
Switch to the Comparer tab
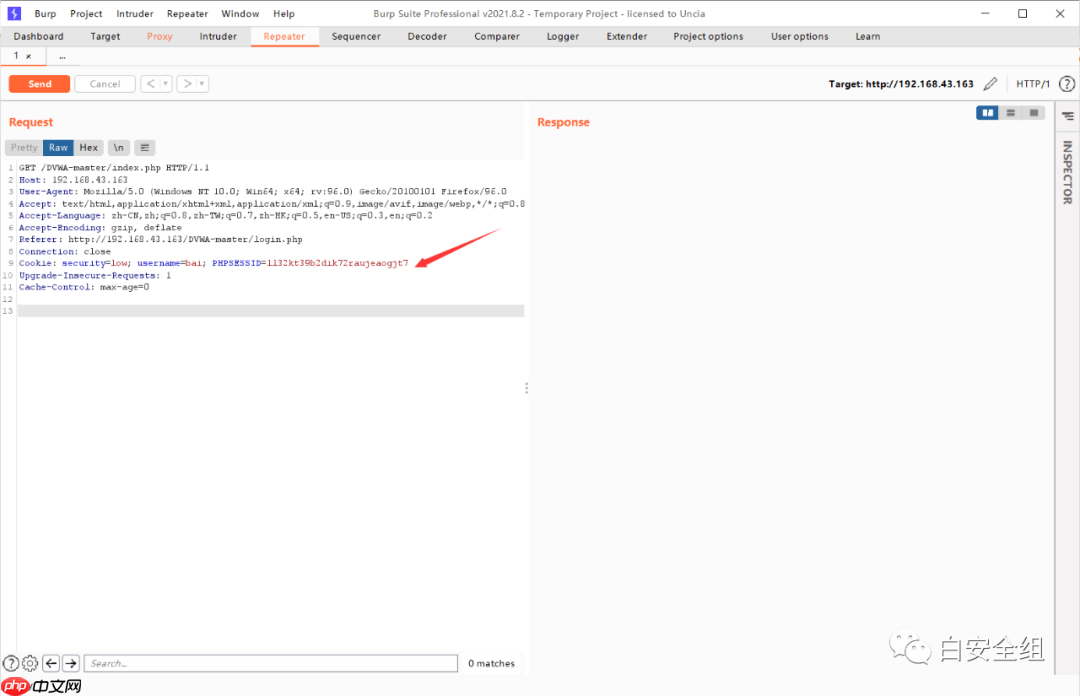[497, 37]
